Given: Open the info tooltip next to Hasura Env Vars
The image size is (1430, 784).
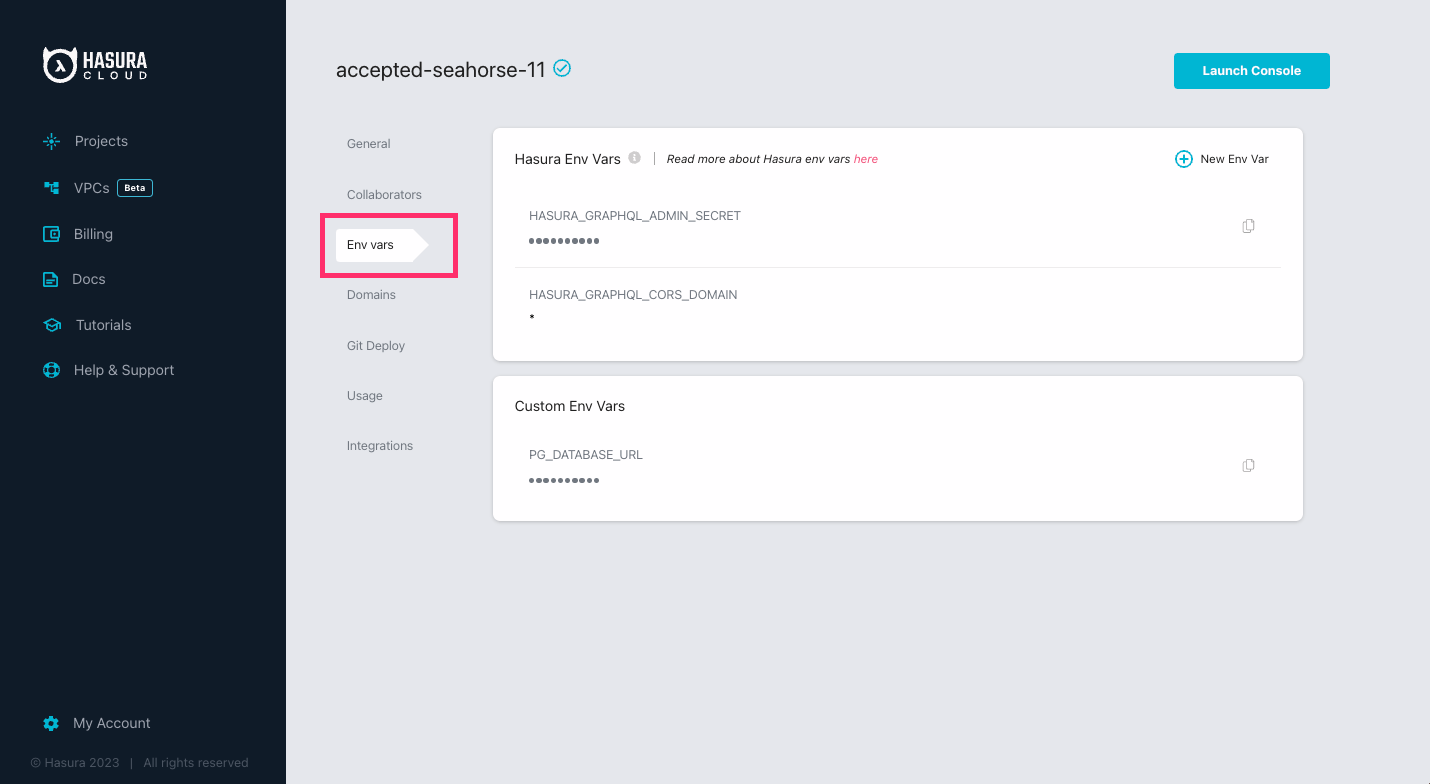Looking at the screenshot, I should pyautogui.click(x=635, y=156).
